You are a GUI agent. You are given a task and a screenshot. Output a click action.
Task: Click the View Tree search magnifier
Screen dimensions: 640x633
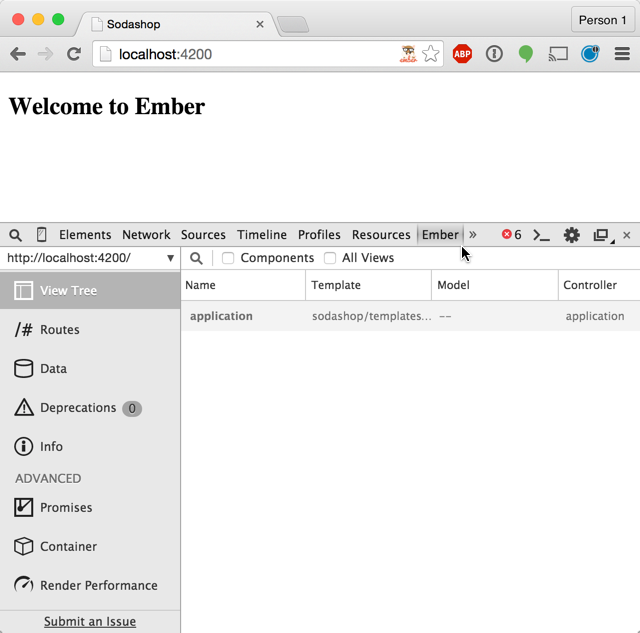196,258
